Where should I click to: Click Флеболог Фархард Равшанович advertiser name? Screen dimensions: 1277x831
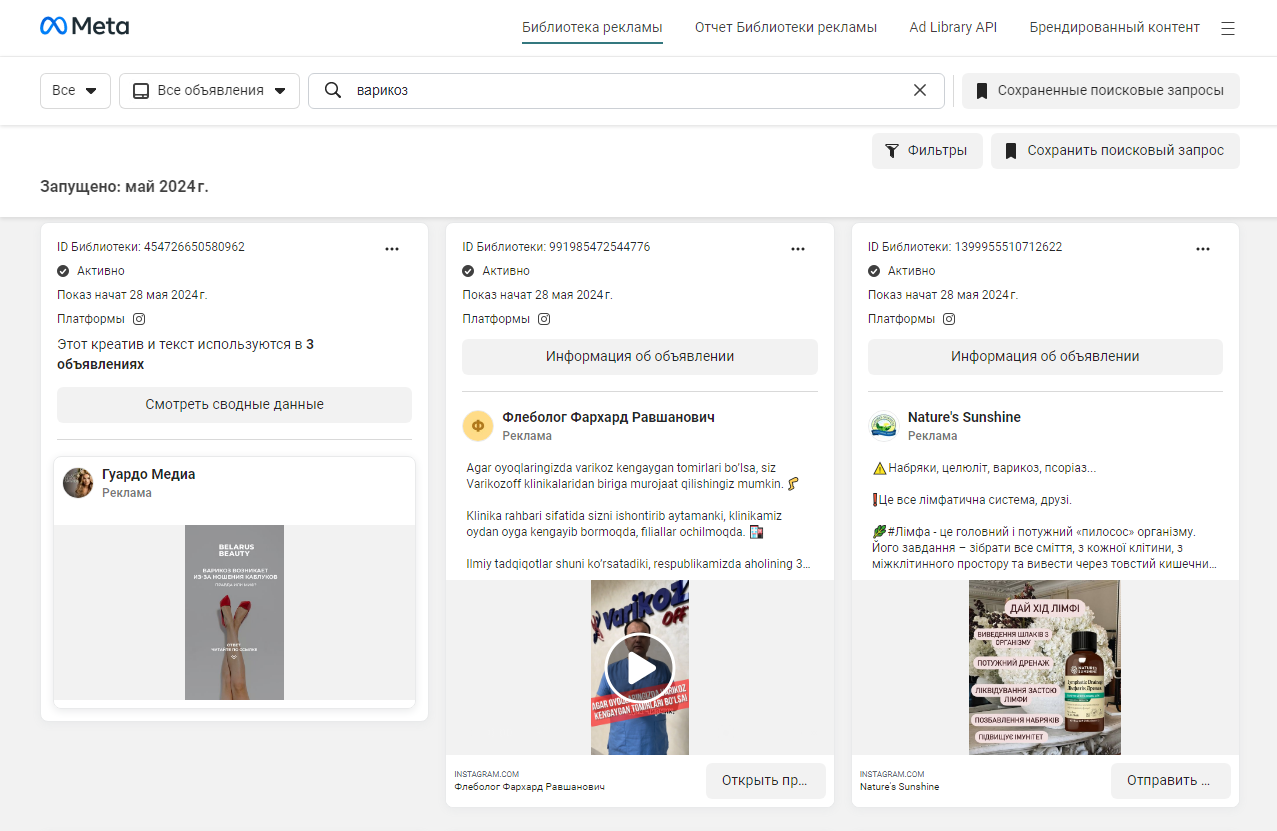pyautogui.click(x=608, y=417)
